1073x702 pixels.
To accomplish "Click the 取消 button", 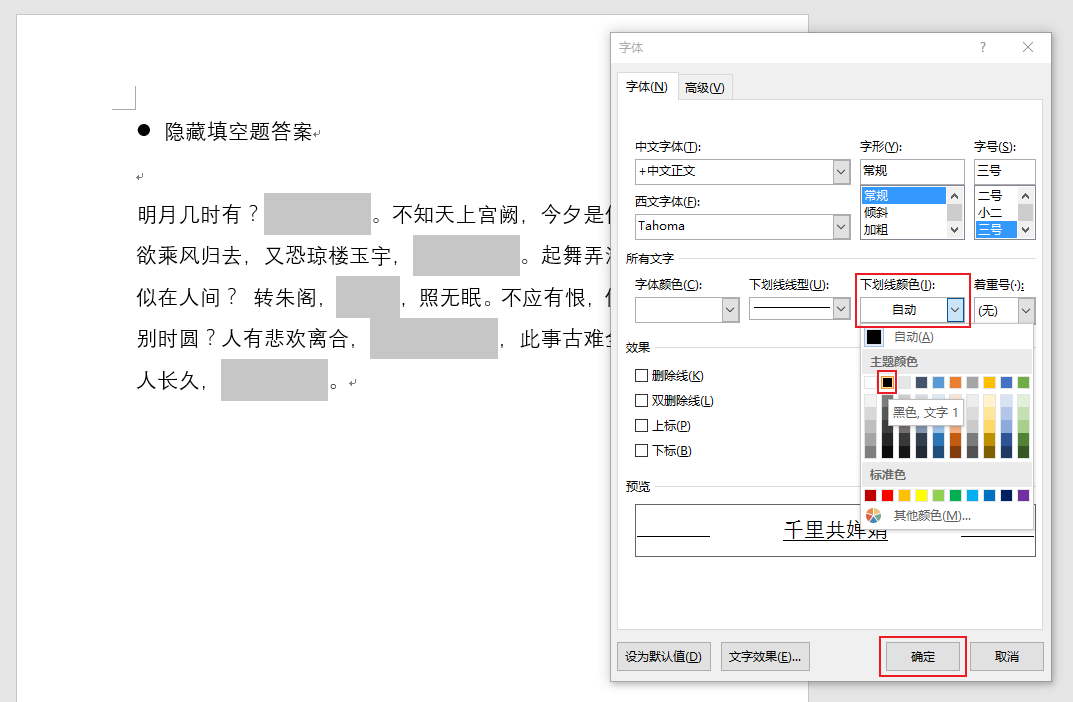I will (1007, 657).
